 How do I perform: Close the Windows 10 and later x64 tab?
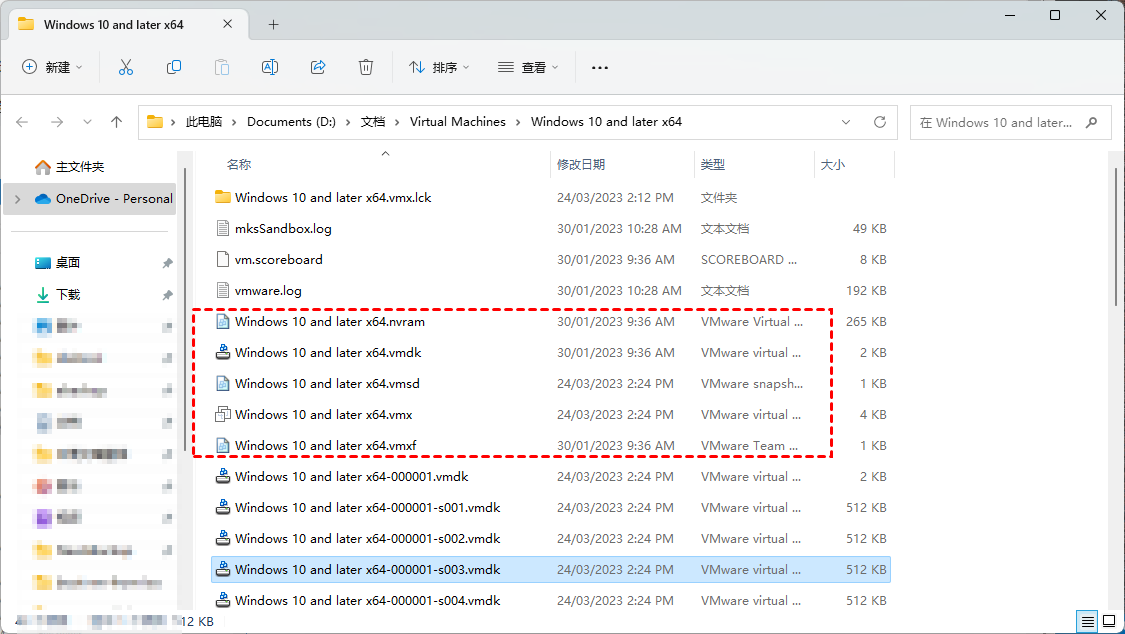click(x=227, y=24)
